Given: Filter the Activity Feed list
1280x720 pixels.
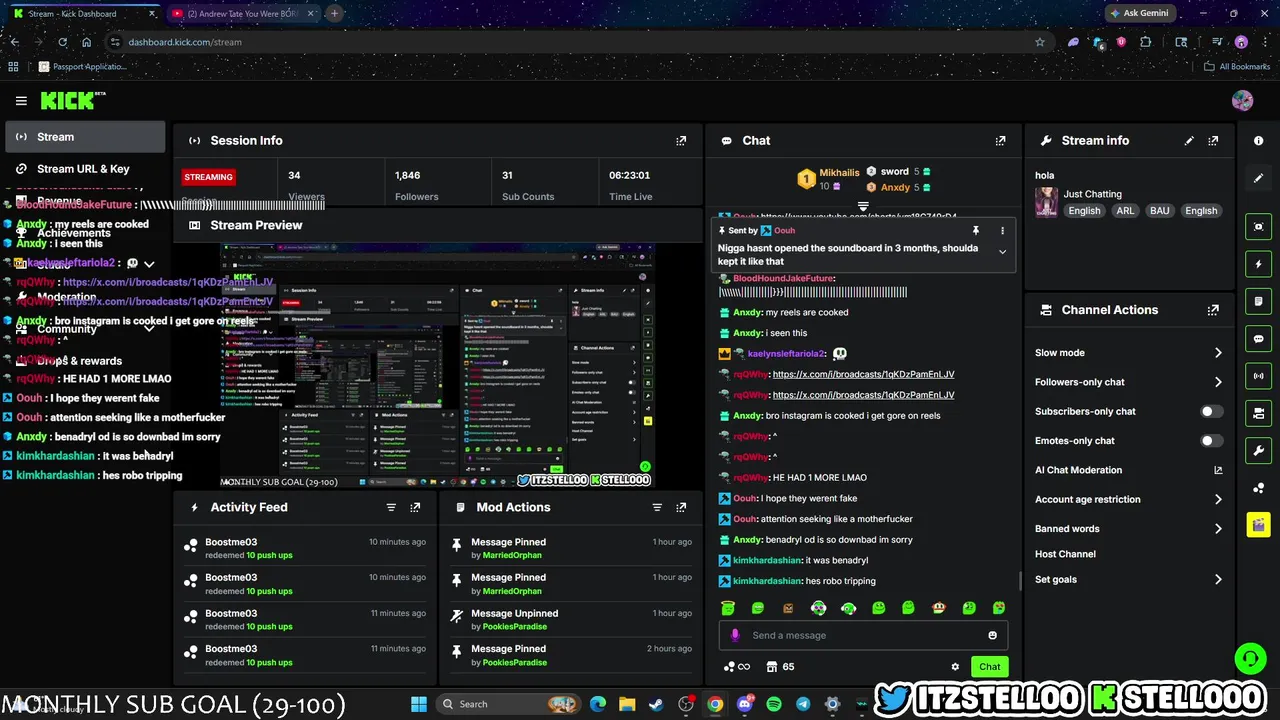Looking at the screenshot, I should [x=391, y=507].
